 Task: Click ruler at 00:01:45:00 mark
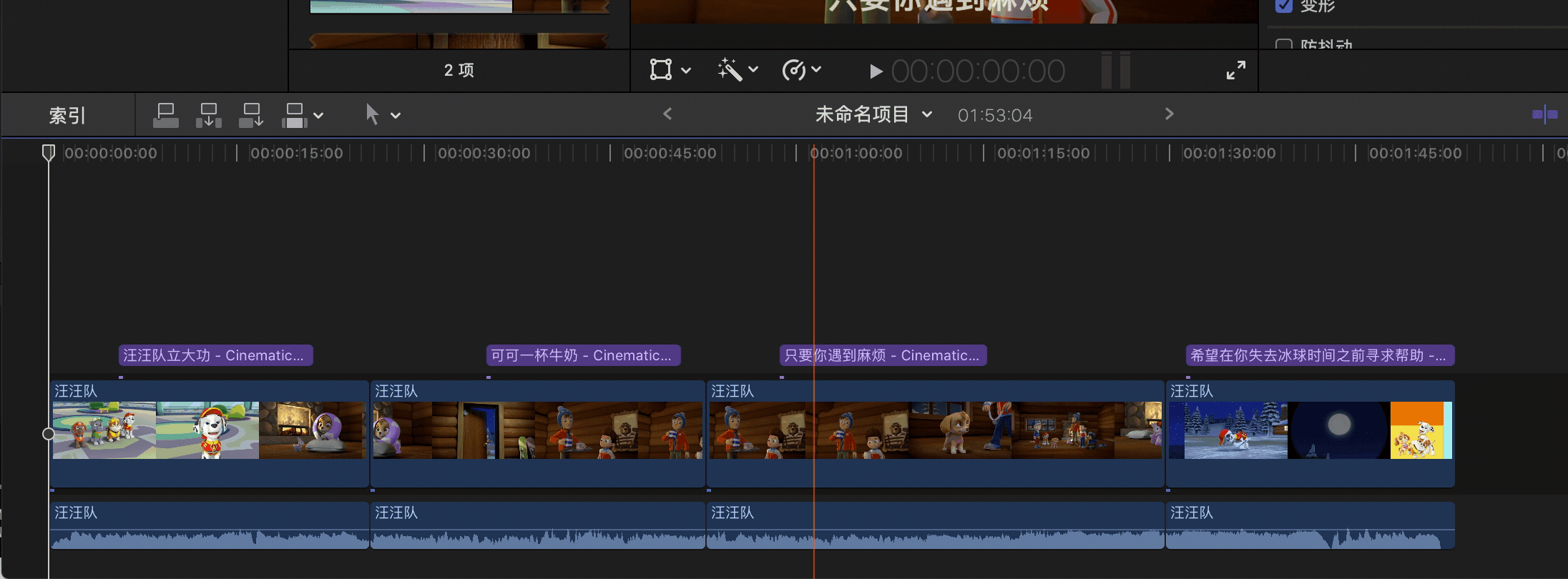[1415, 153]
